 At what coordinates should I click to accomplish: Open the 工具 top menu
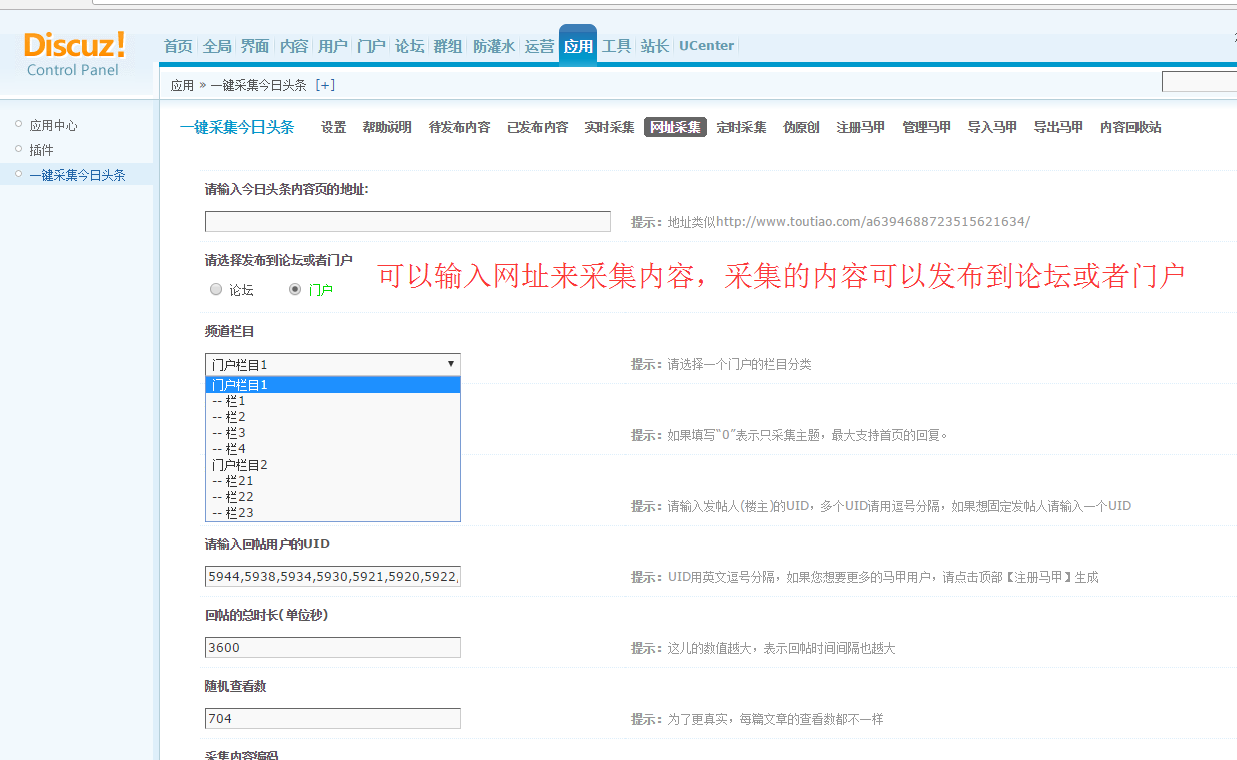coord(616,46)
